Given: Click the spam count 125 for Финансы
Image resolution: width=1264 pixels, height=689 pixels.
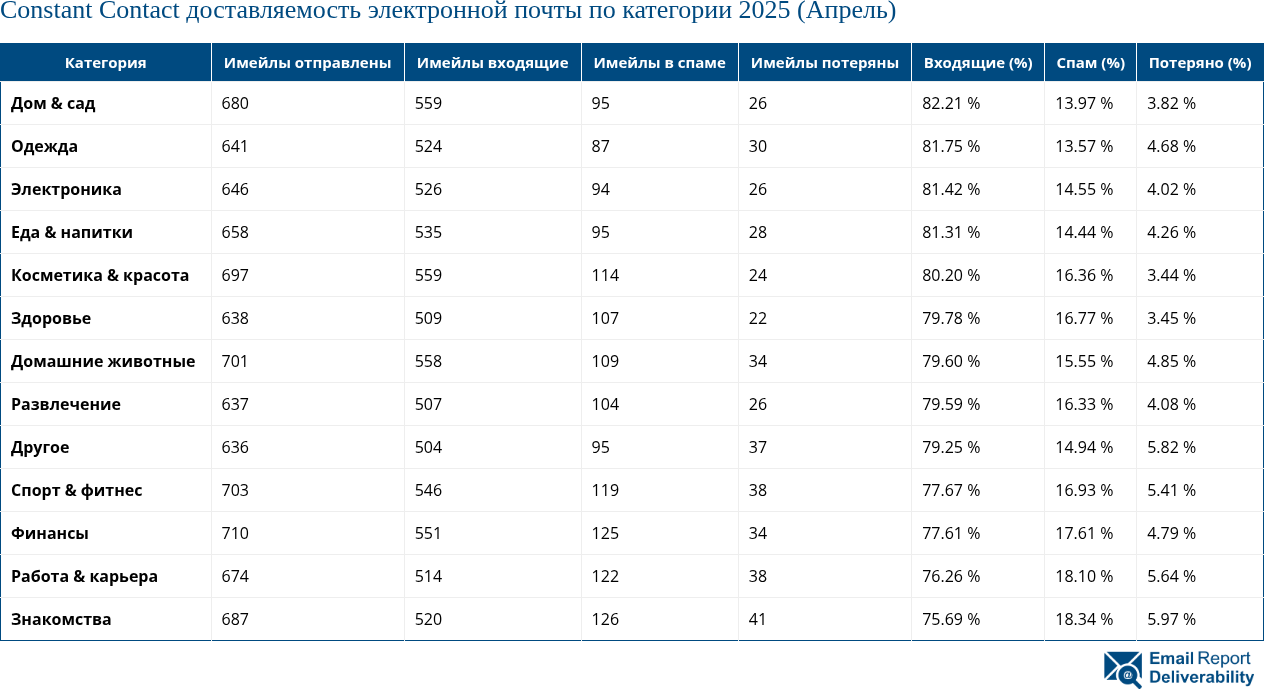Looking at the screenshot, I should coord(605,533).
